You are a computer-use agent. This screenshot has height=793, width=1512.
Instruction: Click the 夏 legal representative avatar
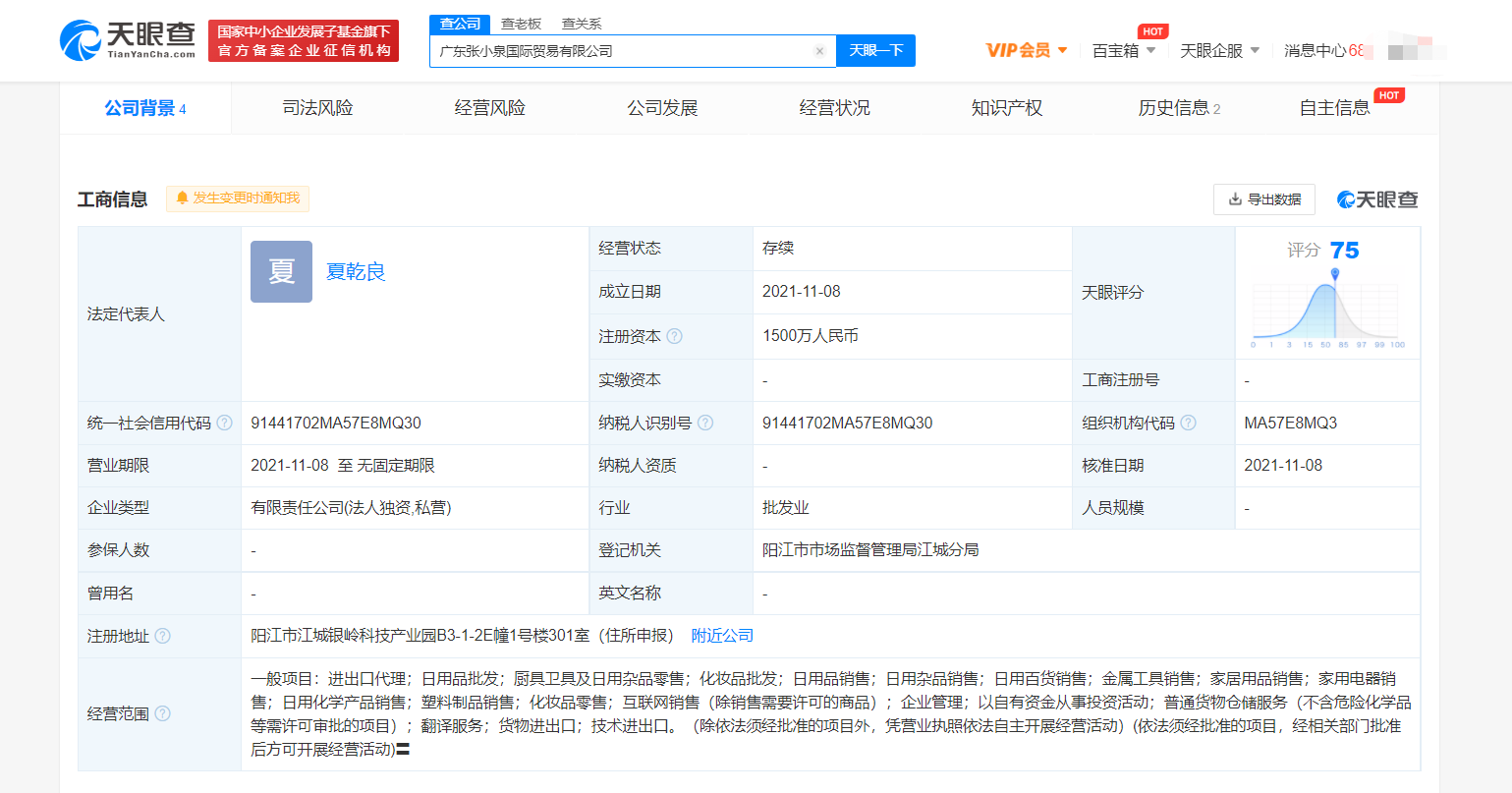tap(281, 271)
